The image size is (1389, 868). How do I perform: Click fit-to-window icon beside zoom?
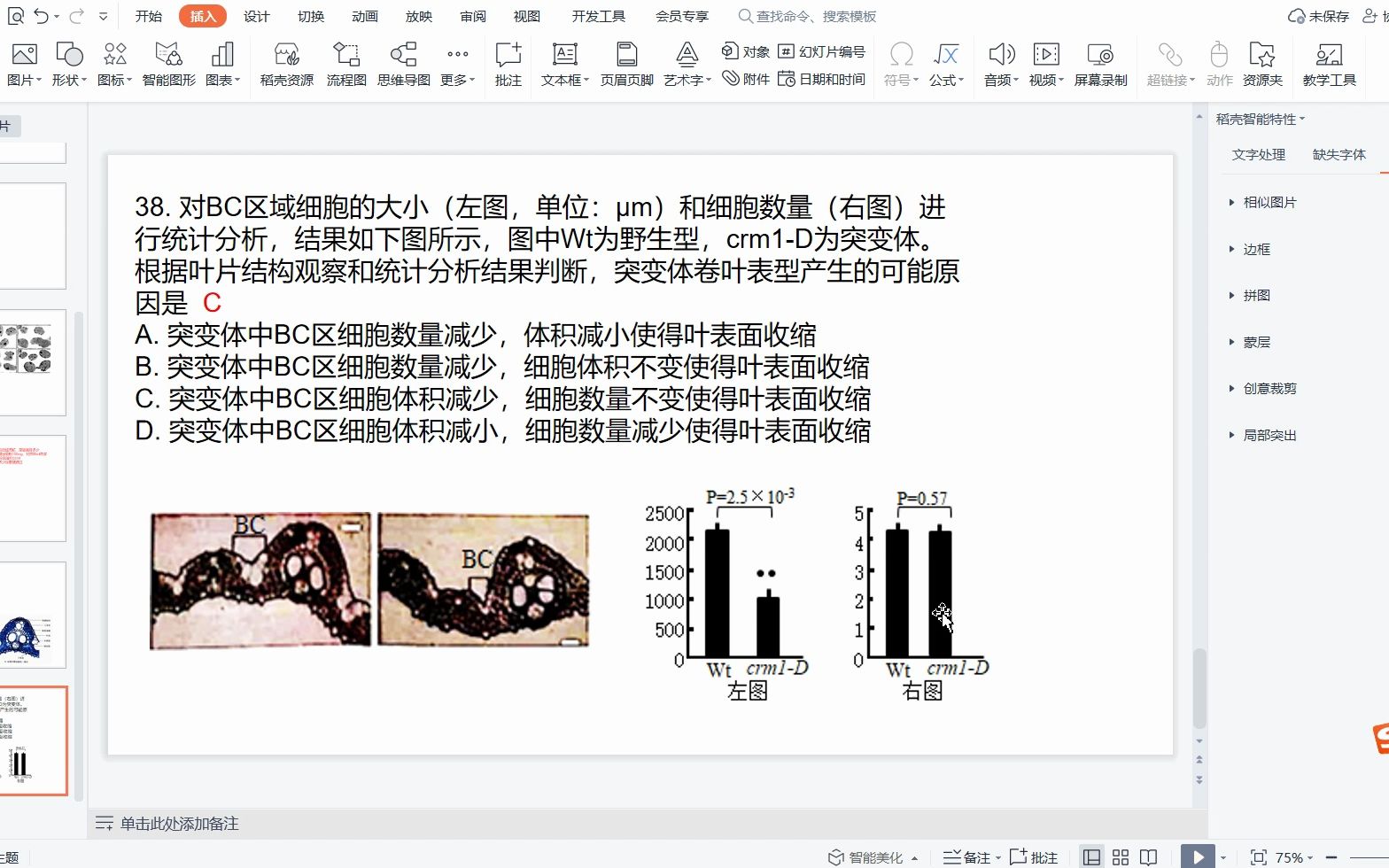click(x=1258, y=856)
